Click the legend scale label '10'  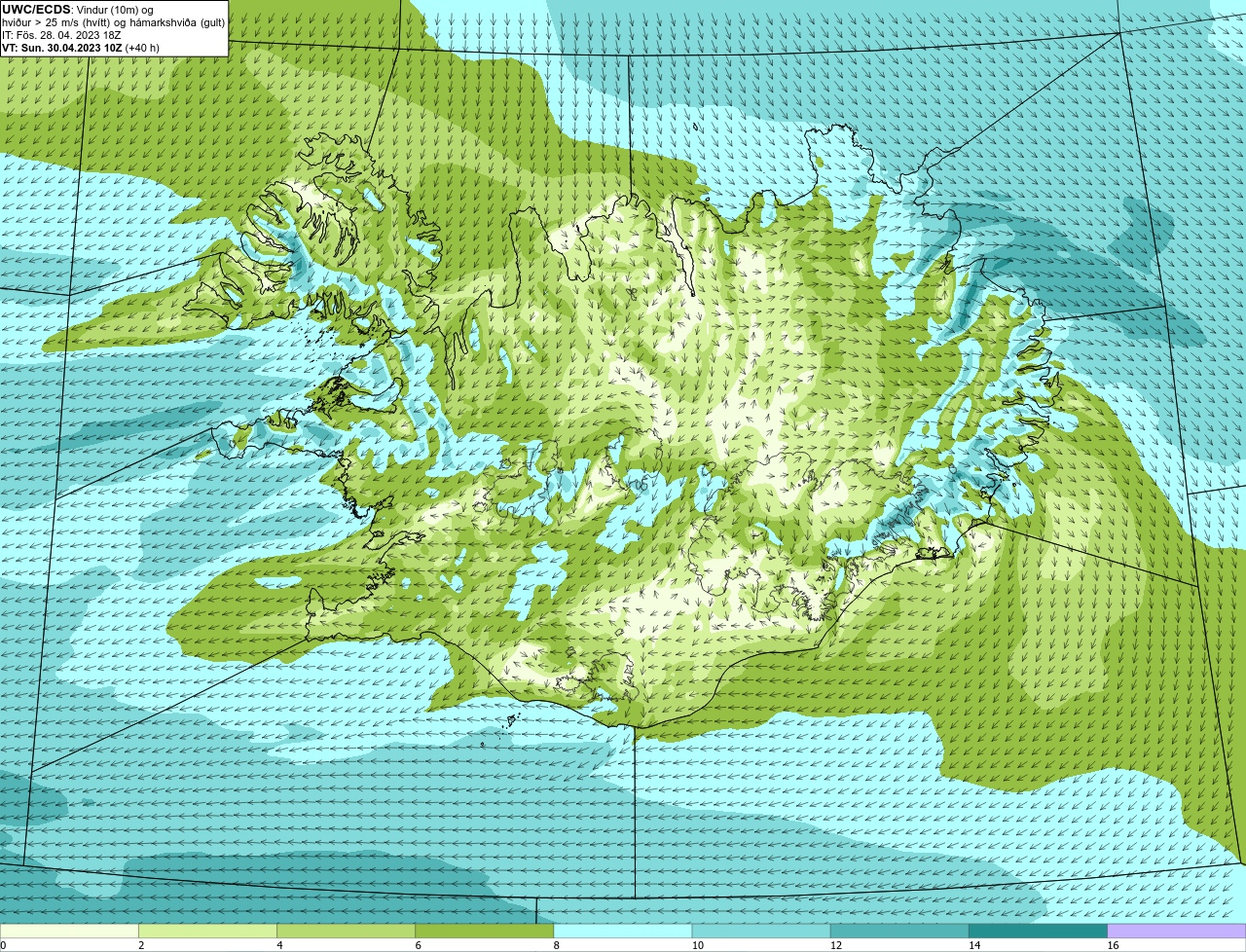698,945
